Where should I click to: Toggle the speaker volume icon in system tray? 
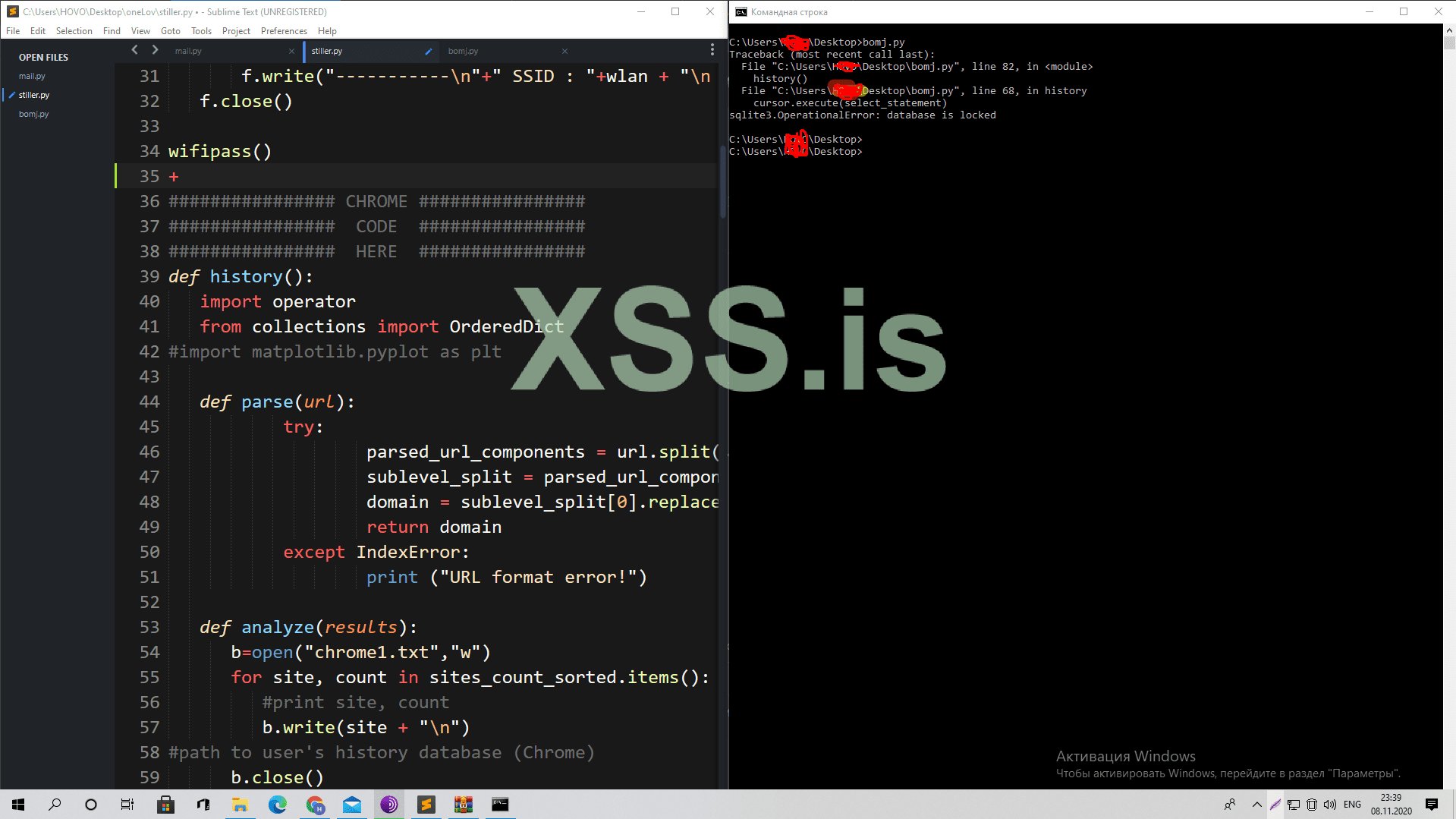coord(1330,805)
